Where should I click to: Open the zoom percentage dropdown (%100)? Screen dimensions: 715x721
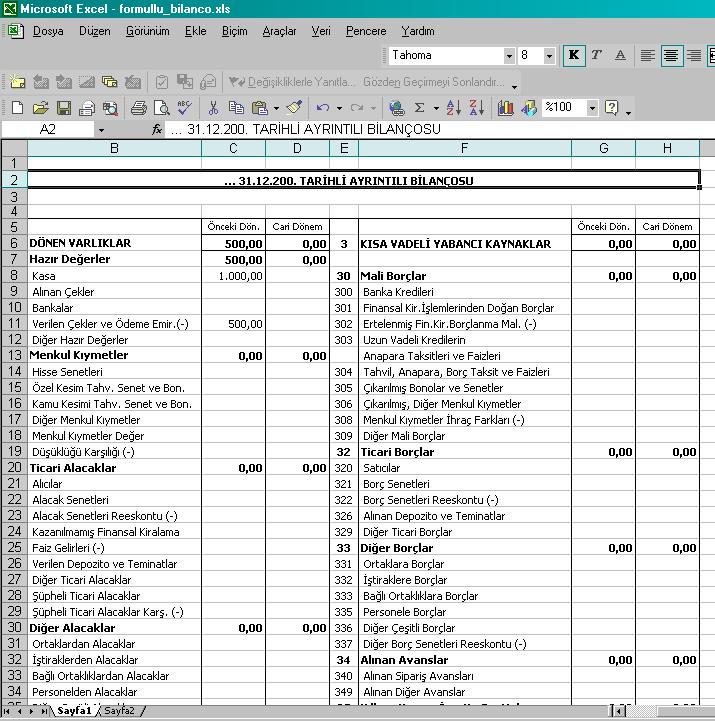[x=592, y=108]
